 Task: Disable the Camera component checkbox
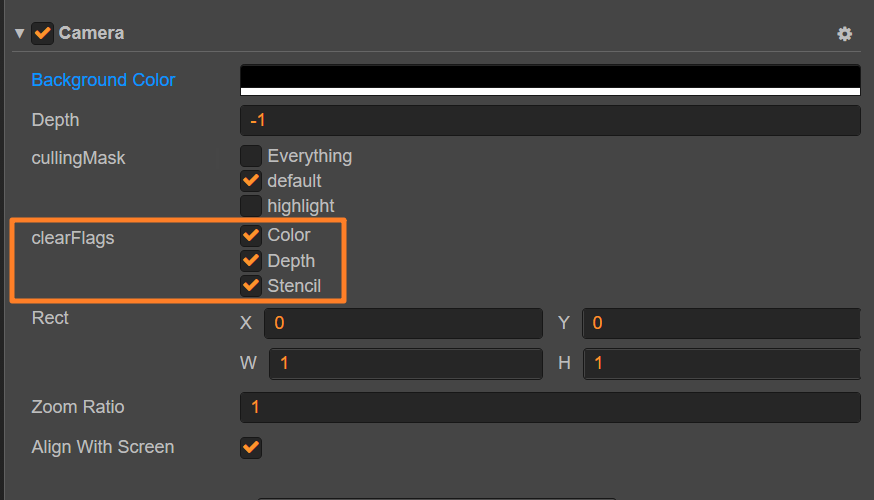coord(43,34)
